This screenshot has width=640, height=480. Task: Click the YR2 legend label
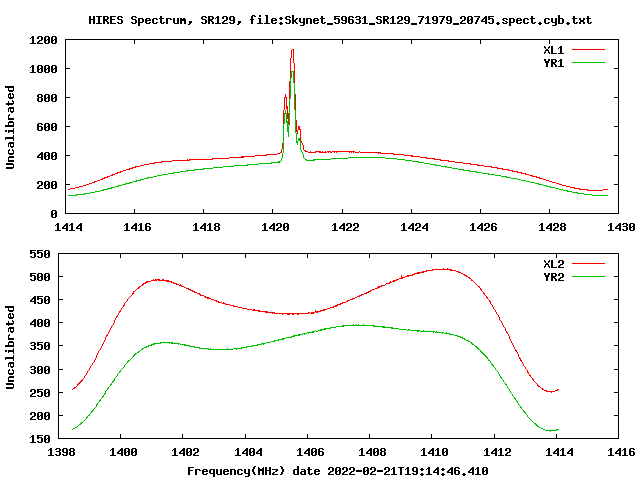click(x=553, y=277)
